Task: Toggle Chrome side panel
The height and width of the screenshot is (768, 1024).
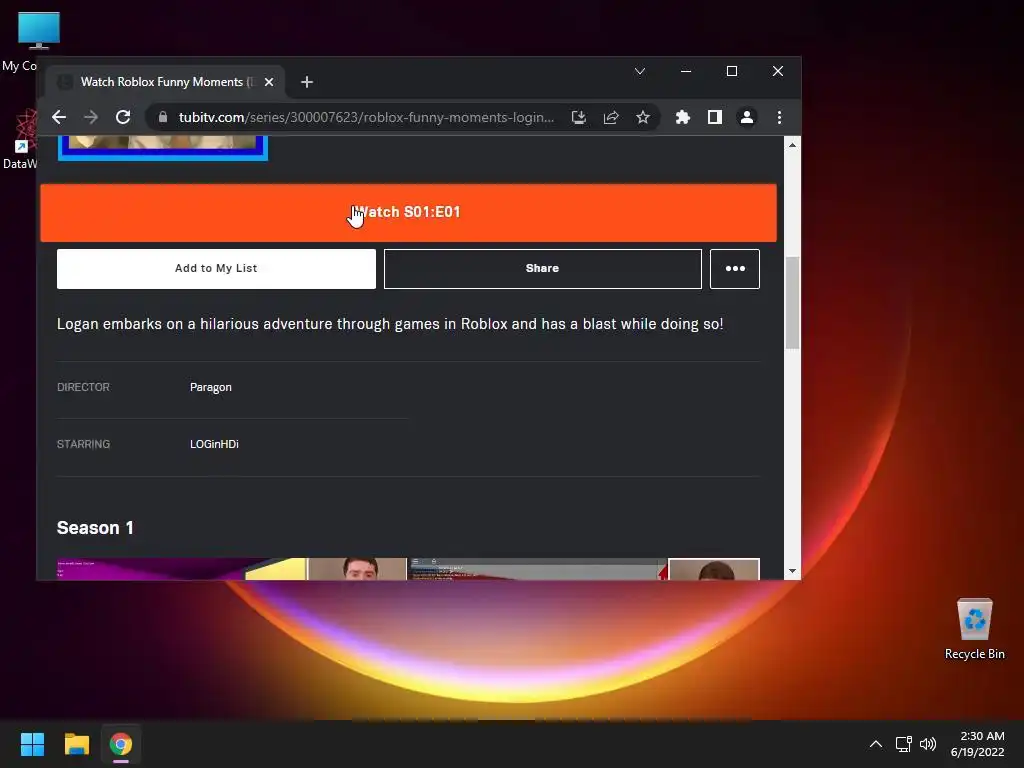Action: click(x=714, y=118)
